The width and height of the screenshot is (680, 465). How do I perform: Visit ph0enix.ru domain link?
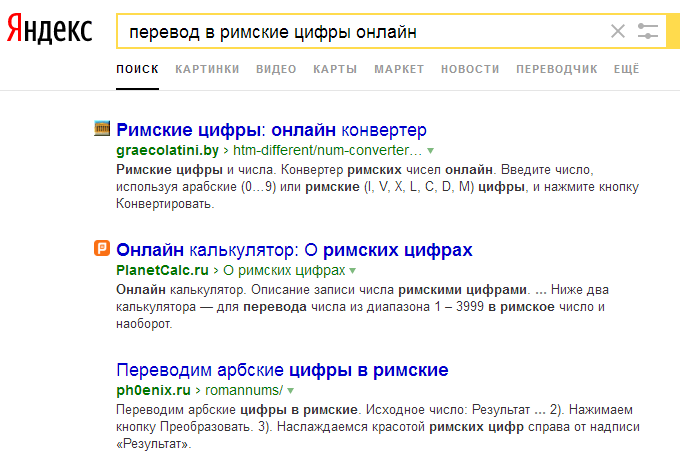(x=154, y=390)
